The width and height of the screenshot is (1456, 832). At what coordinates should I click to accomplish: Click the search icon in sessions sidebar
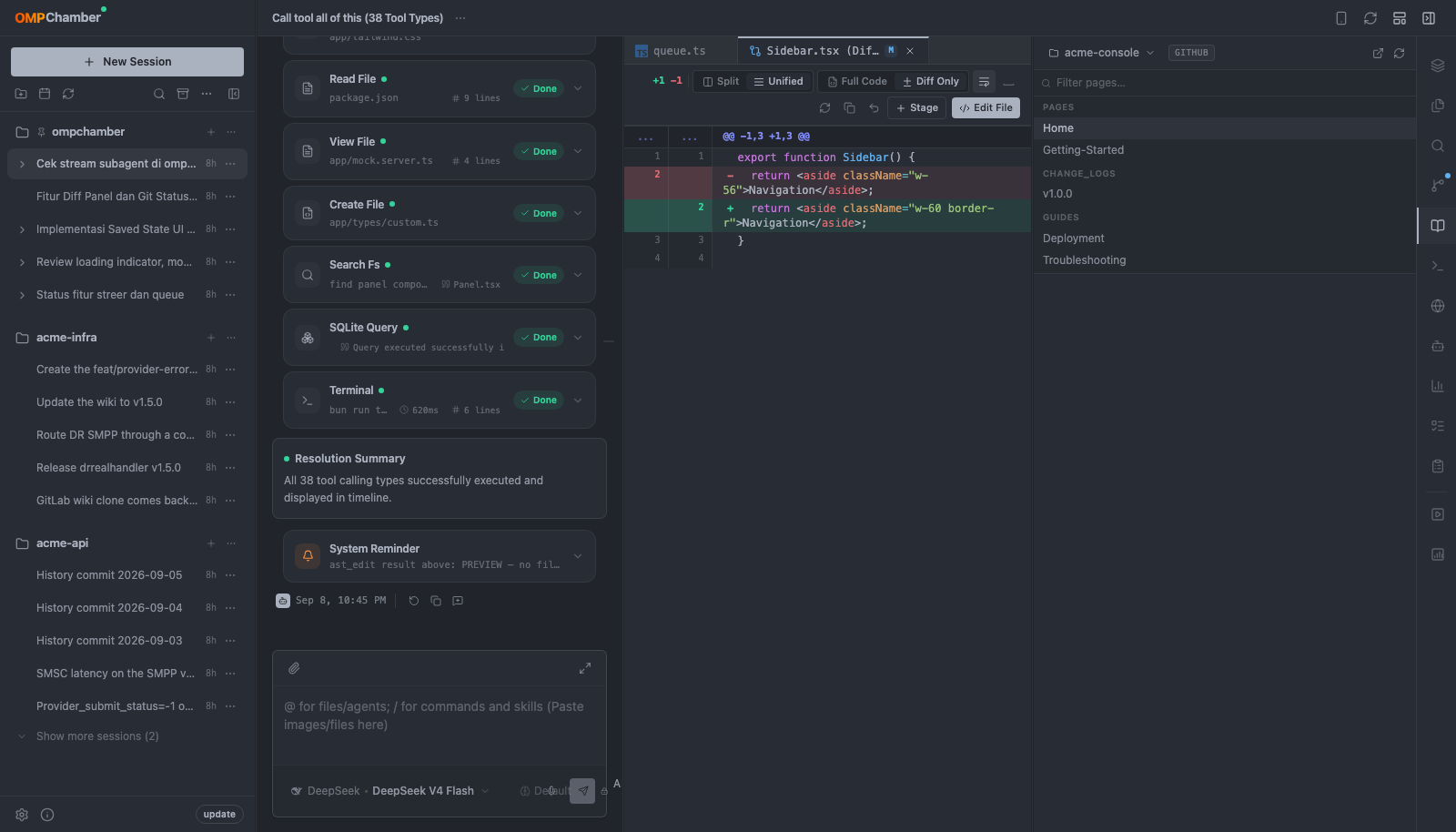pos(159,94)
